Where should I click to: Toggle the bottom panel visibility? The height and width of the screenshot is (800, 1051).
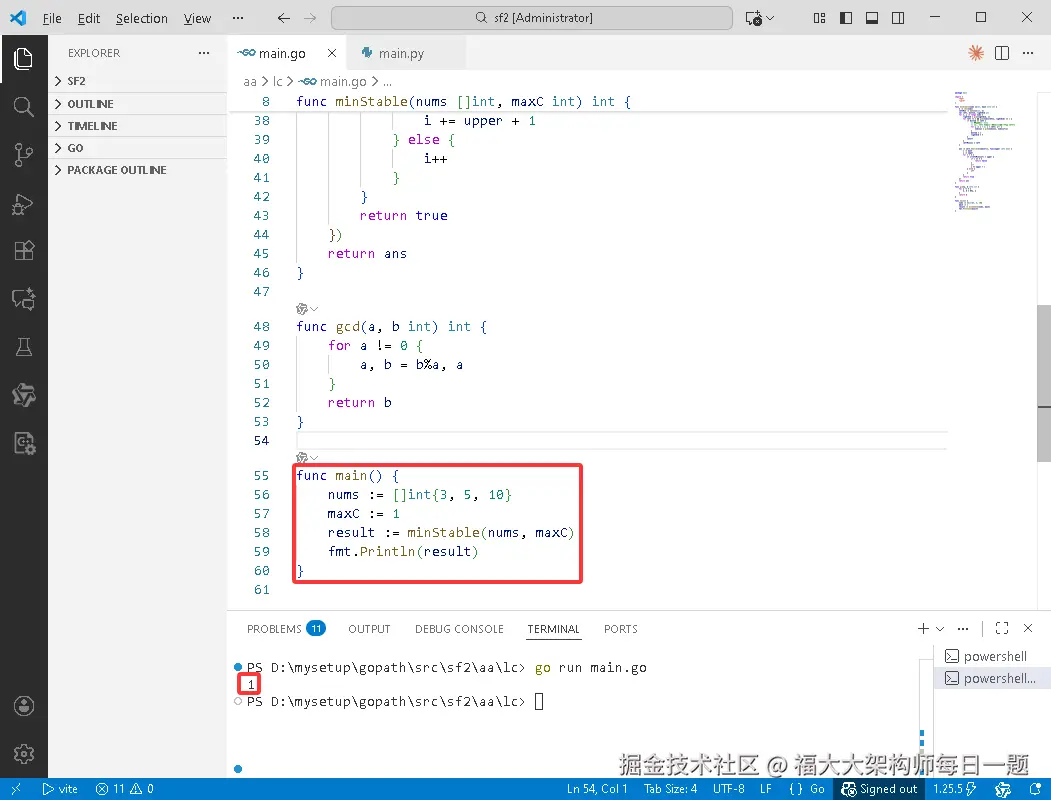[872, 18]
